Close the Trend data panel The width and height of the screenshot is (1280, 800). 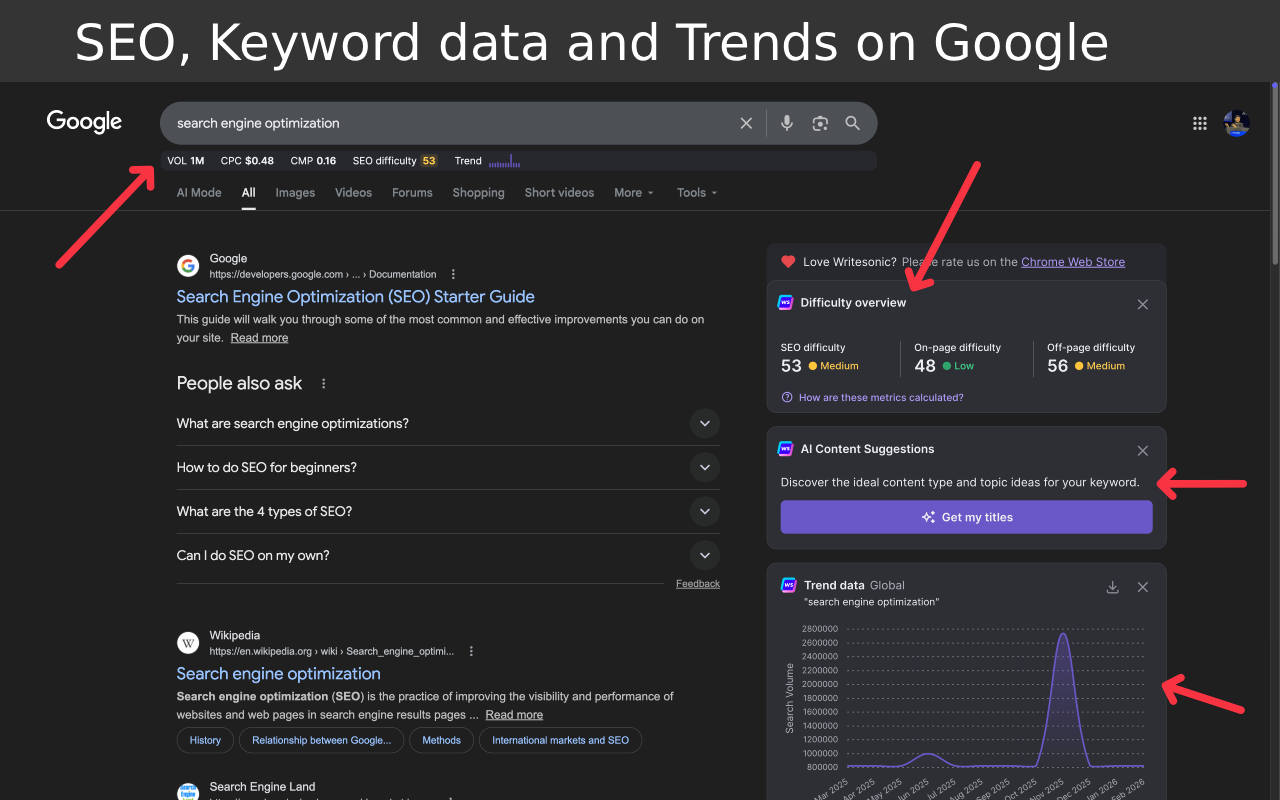1143,587
